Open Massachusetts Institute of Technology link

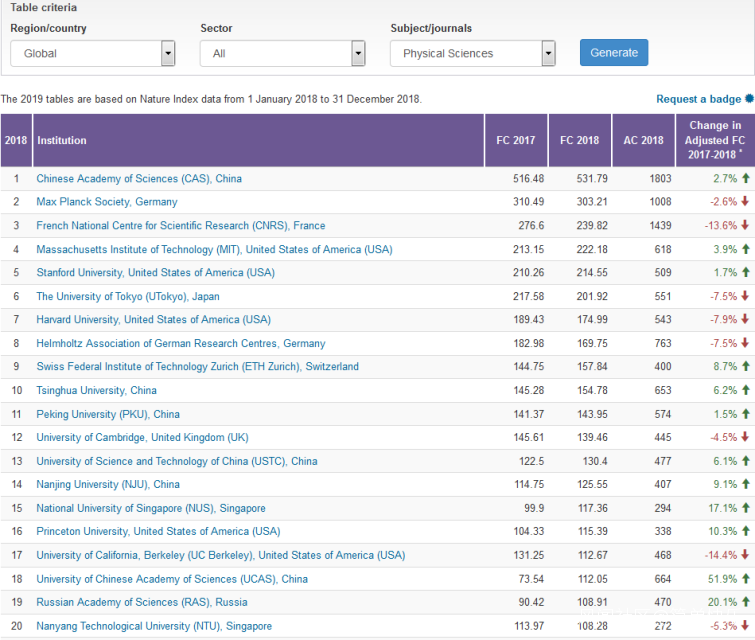214,249
